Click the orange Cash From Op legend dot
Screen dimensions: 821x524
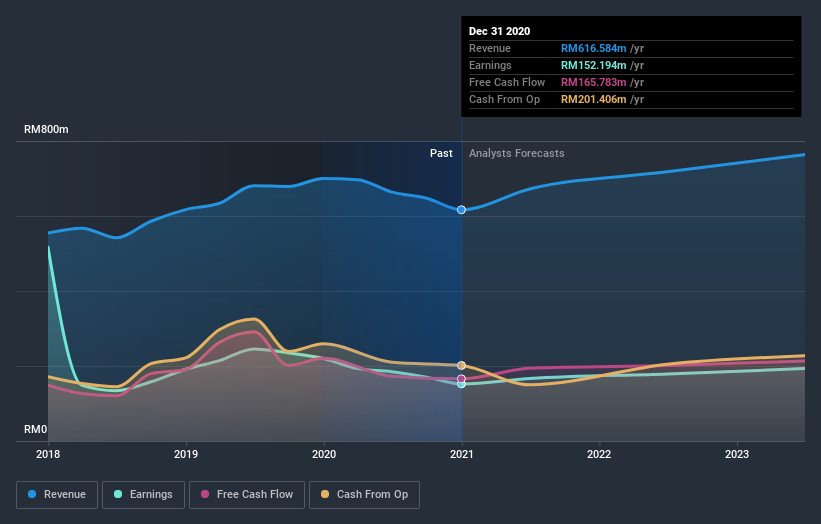pos(325,494)
